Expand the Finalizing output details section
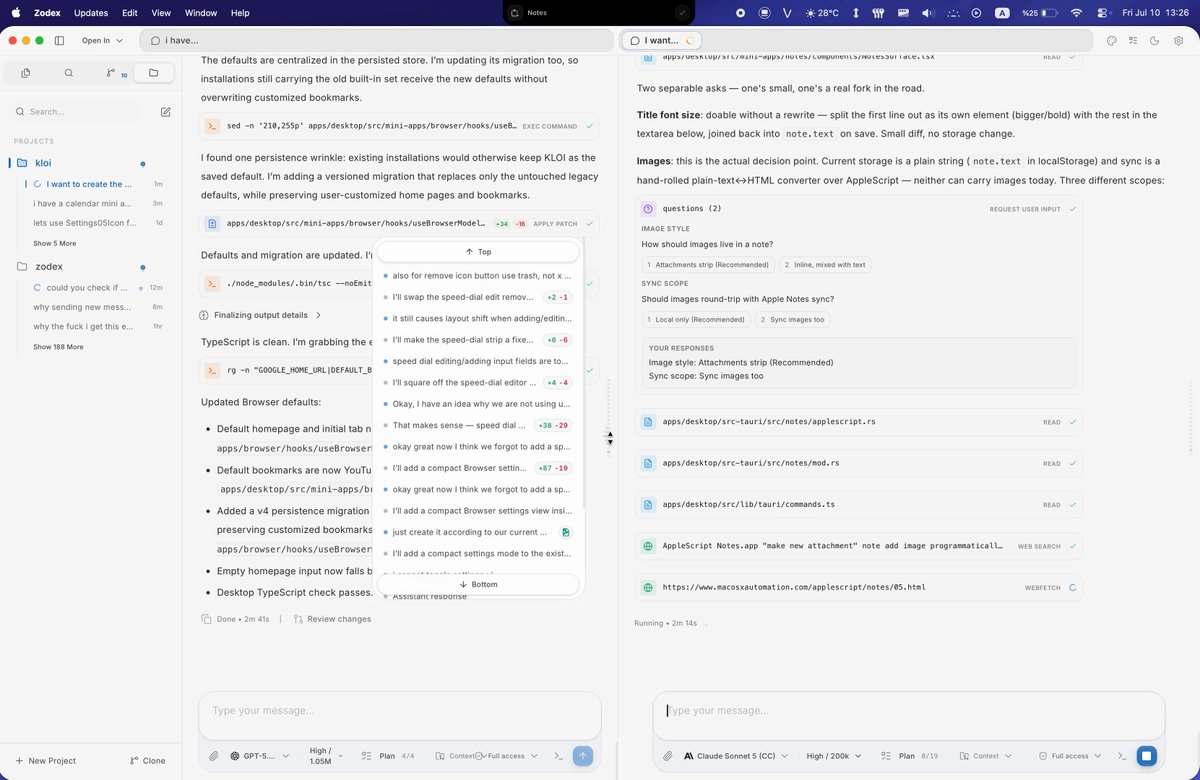1200x780 pixels. 261,315
